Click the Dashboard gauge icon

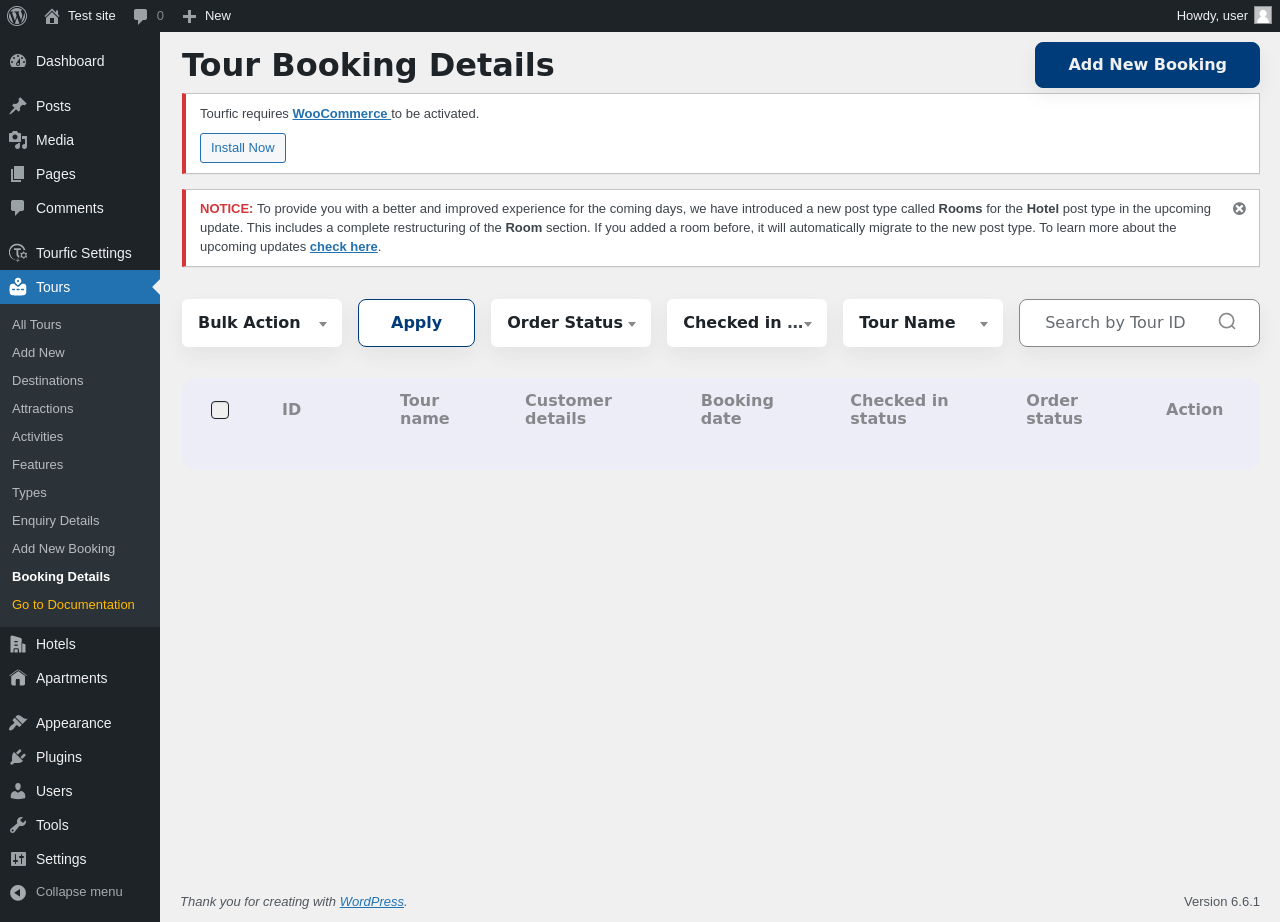coord(18,61)
